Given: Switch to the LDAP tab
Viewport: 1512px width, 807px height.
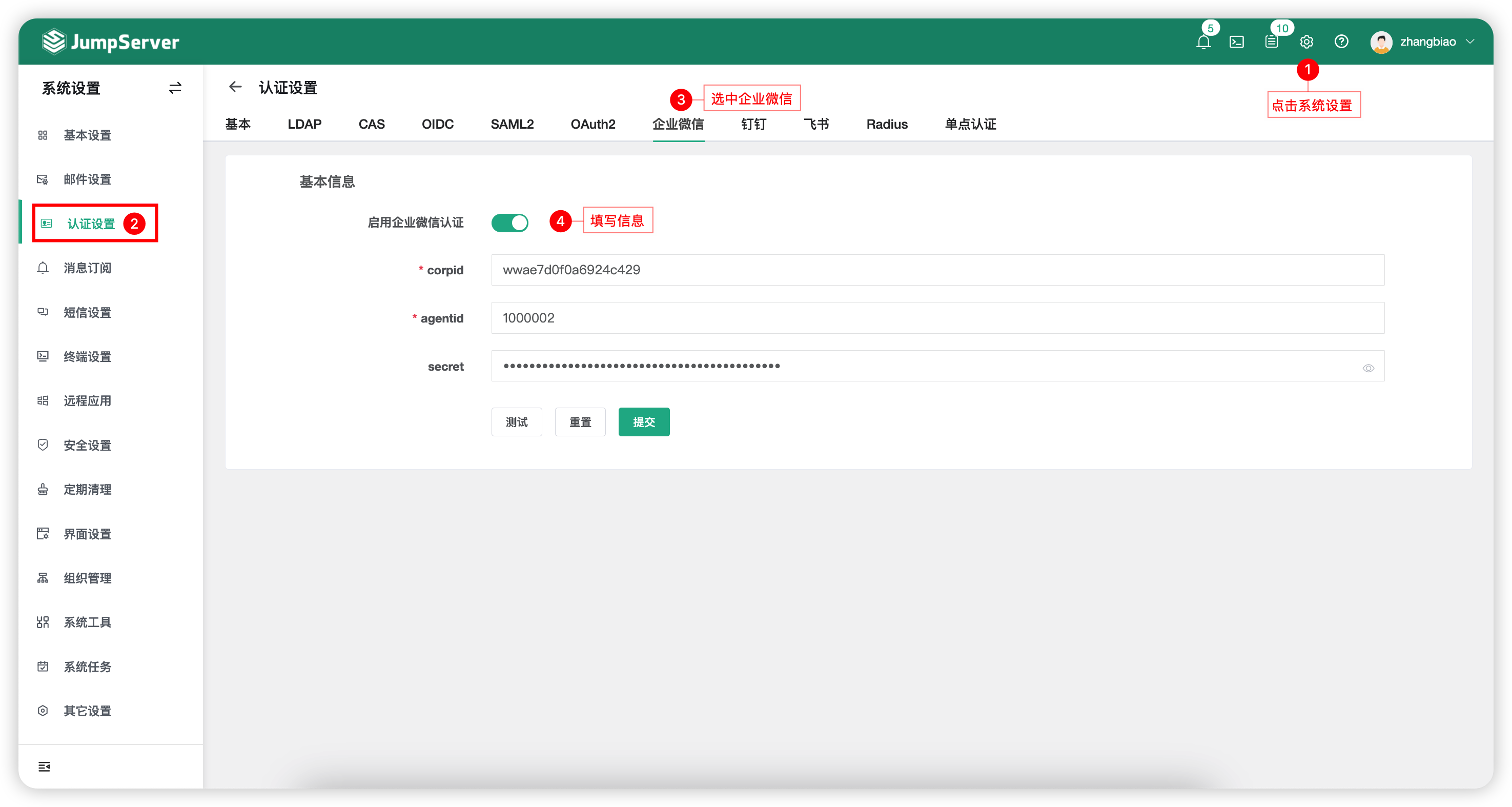Looking at the screenshot, I should point(304,124).
